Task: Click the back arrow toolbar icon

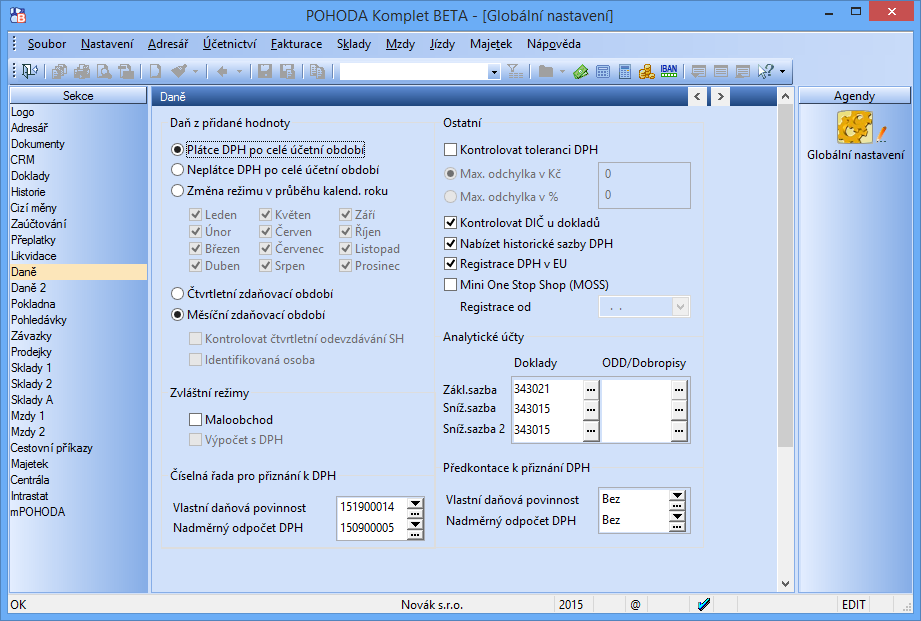Action: coord(222,72)
